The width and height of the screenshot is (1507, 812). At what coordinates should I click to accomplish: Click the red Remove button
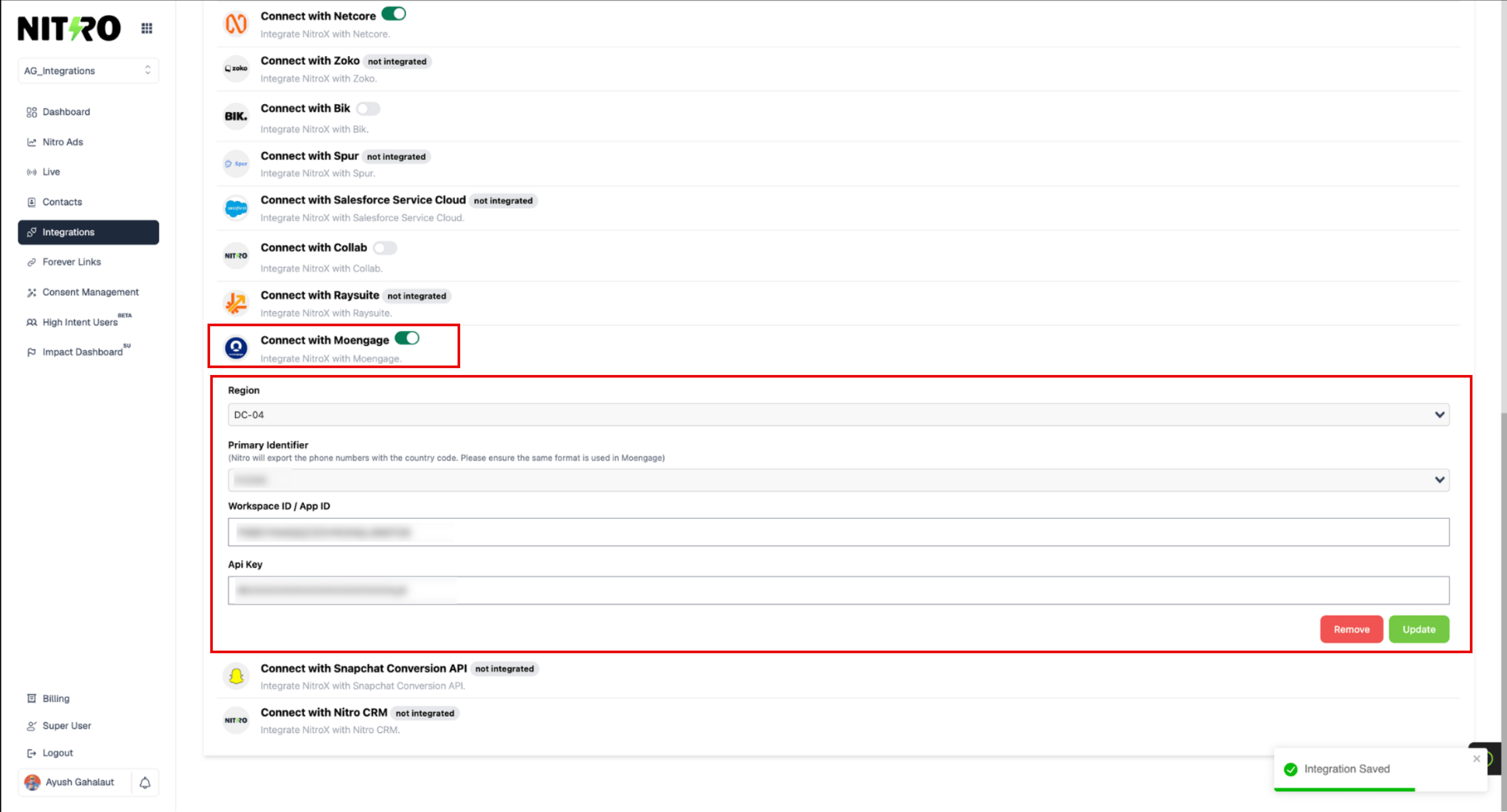click(1352, 629)
